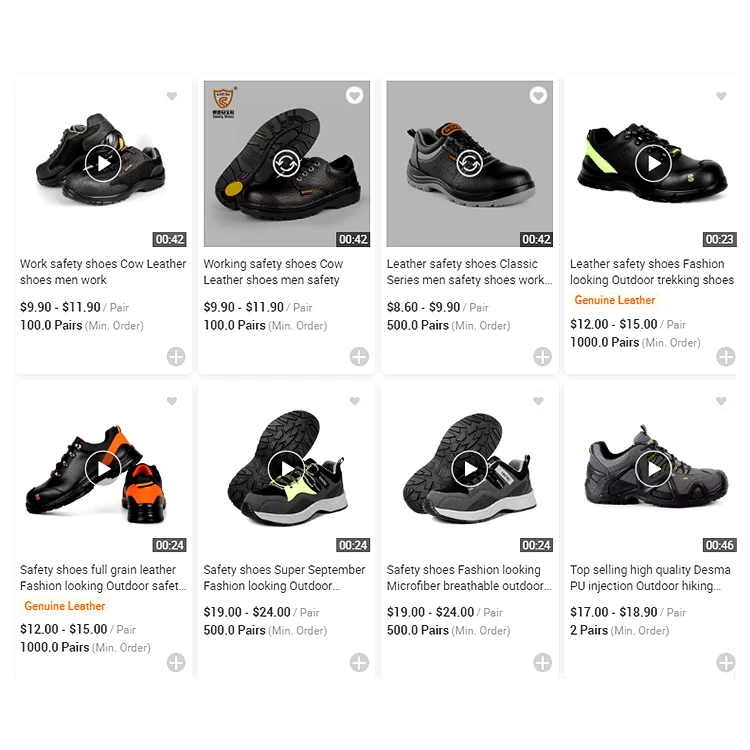The height and width of the screenshot is (750, 750).
Task: Play video for Work safety shoes Cow Leather
Action: click(x=103, y=164)
